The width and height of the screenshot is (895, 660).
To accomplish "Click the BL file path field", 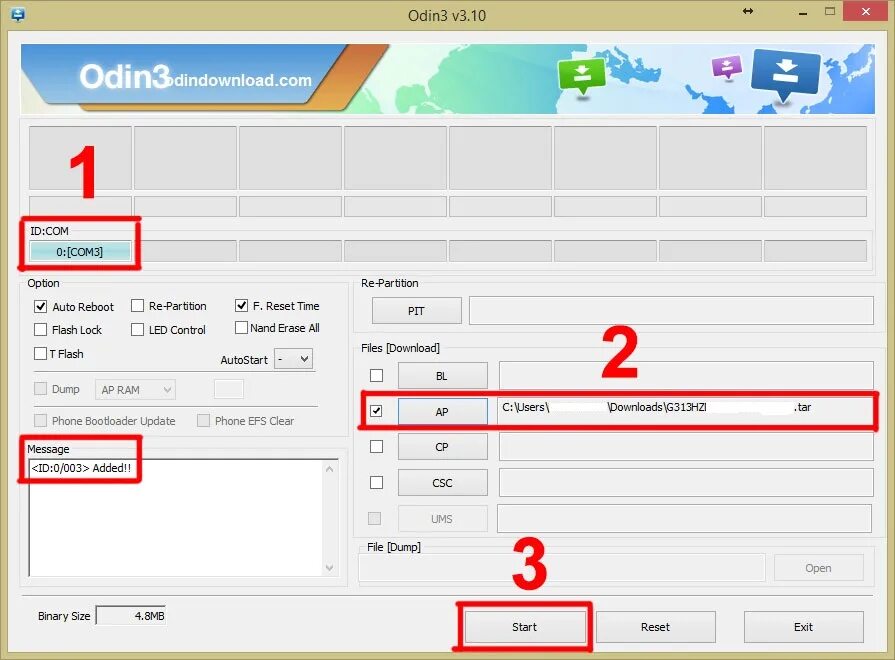I will coord(686,375).
